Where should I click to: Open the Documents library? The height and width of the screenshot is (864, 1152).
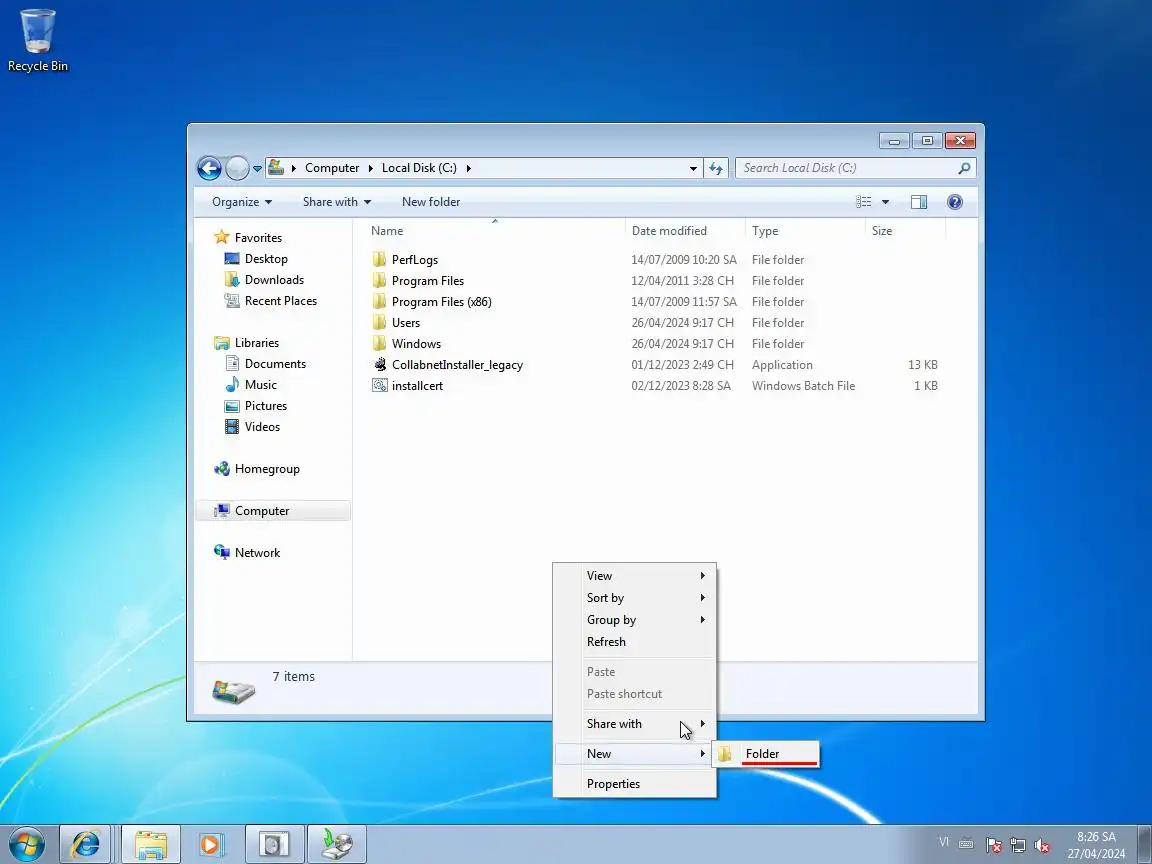(275, 364)
